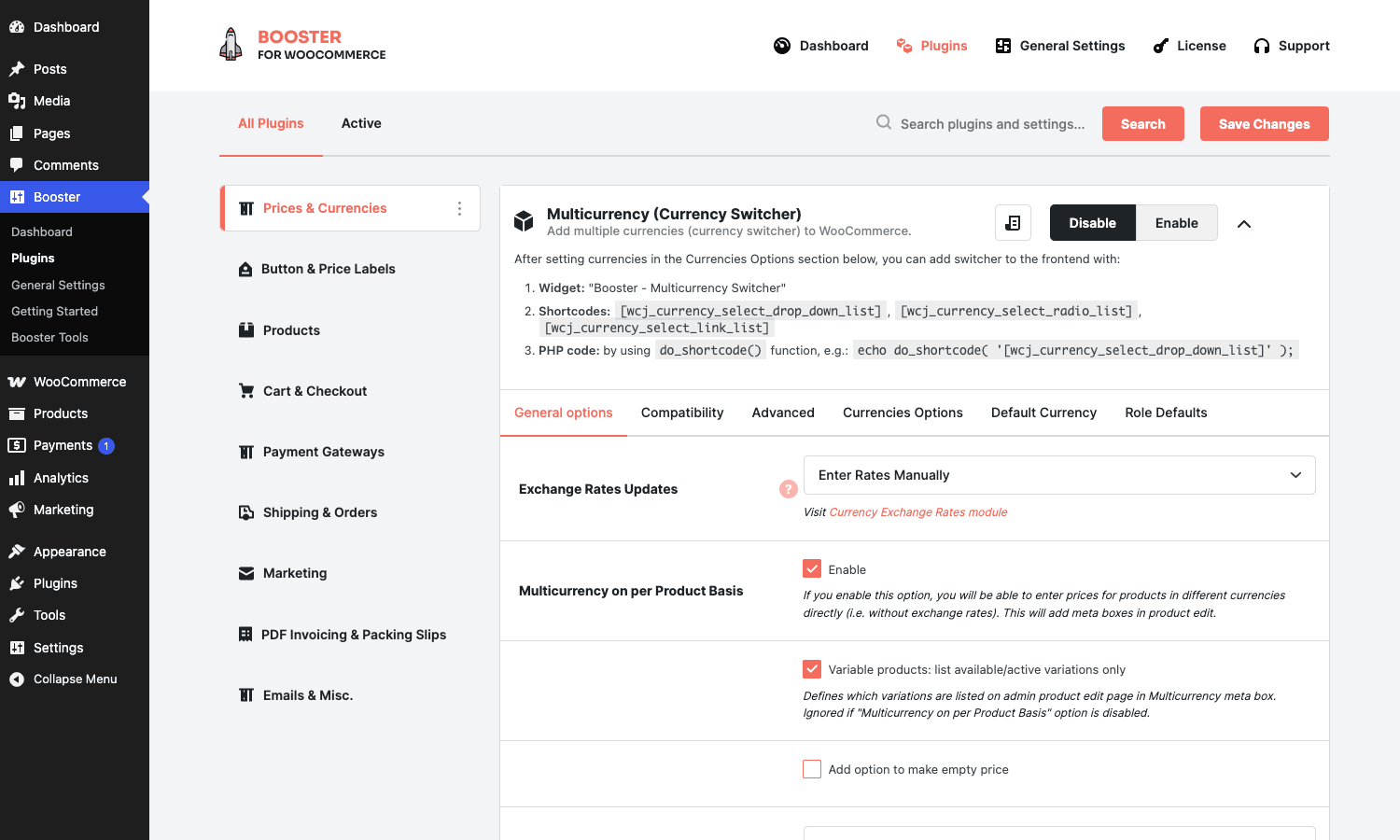This screenshot has height=840, width=1400.
Task: Click into Search plugins and settings field
Action: [x=993, y=124]
